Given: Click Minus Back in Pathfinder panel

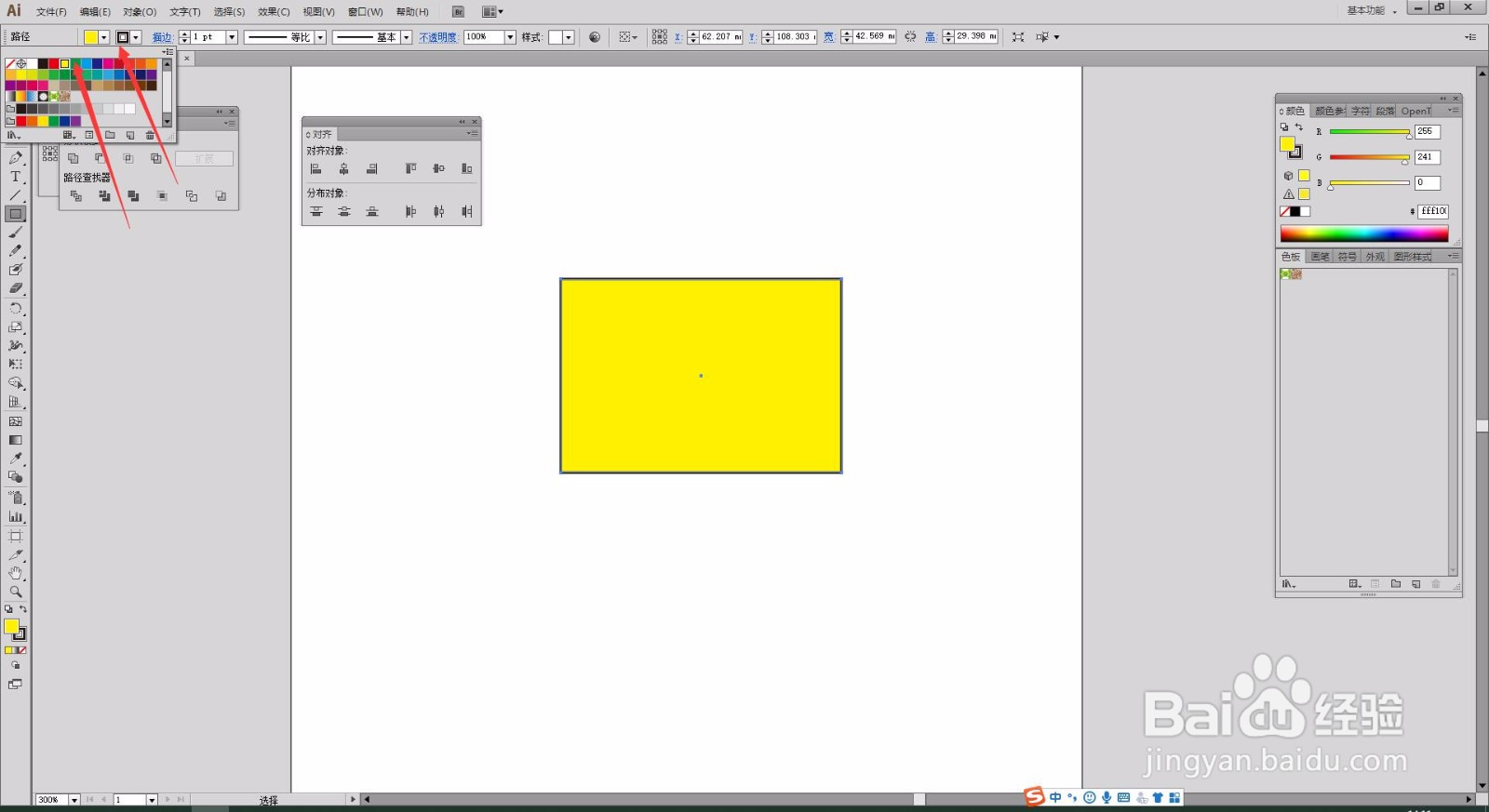Looking at the screenshot, I should 221,195.
